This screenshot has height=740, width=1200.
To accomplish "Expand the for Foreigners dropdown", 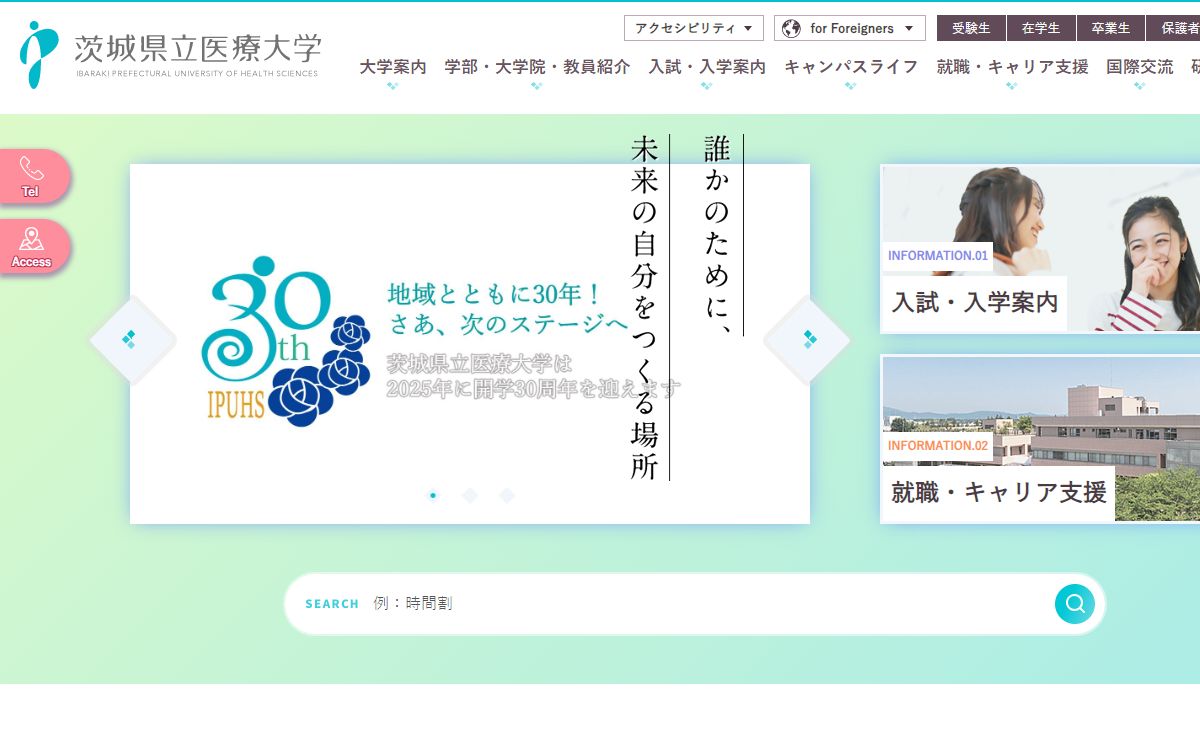I will 850,28.
